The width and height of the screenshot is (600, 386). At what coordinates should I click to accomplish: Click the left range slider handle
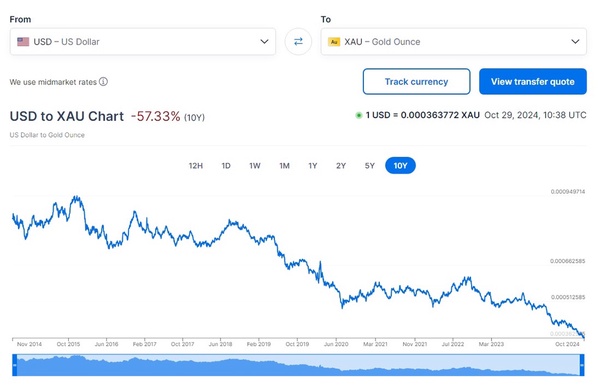point(15,365)
